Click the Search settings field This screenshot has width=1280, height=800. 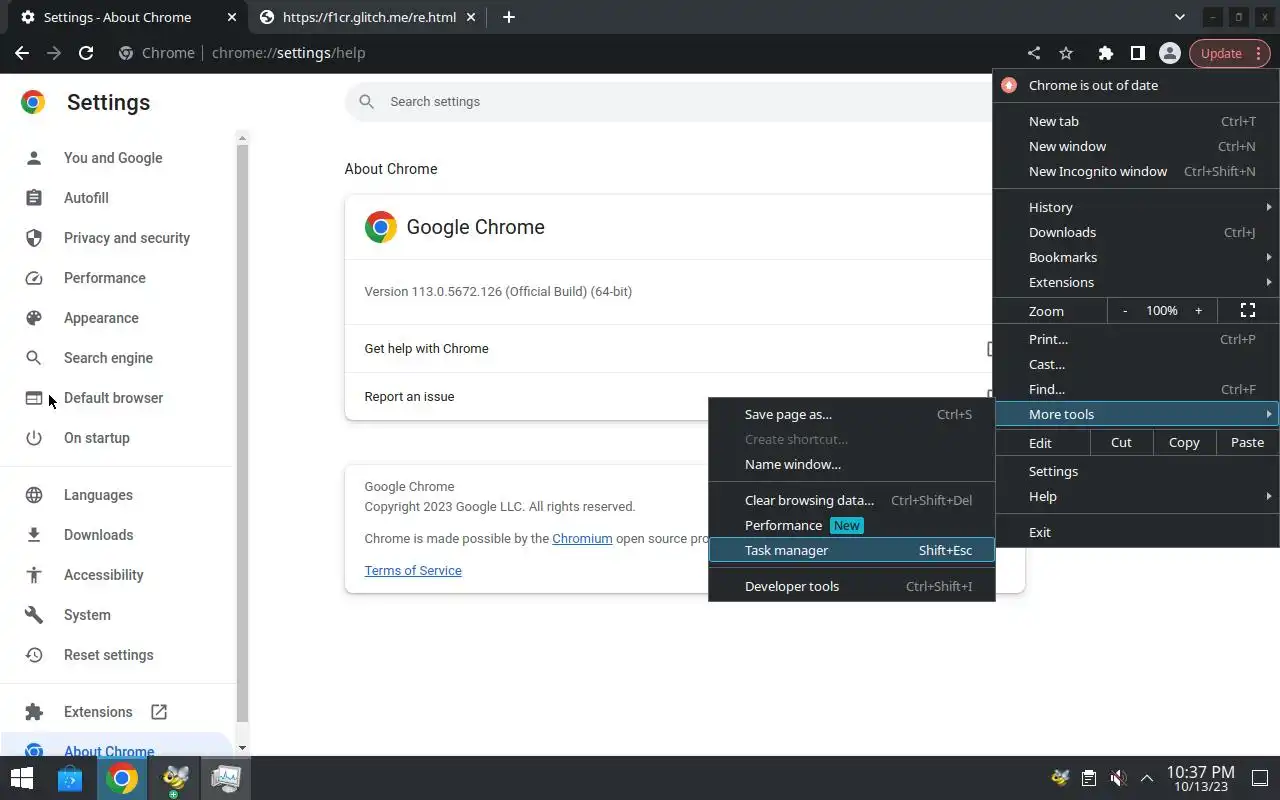tap(668, 102)
